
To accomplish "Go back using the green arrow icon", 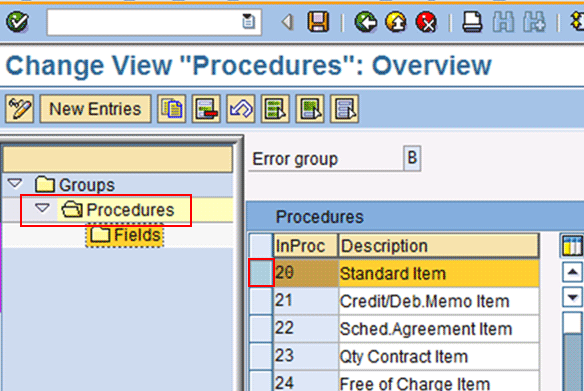I will [366, 22].
